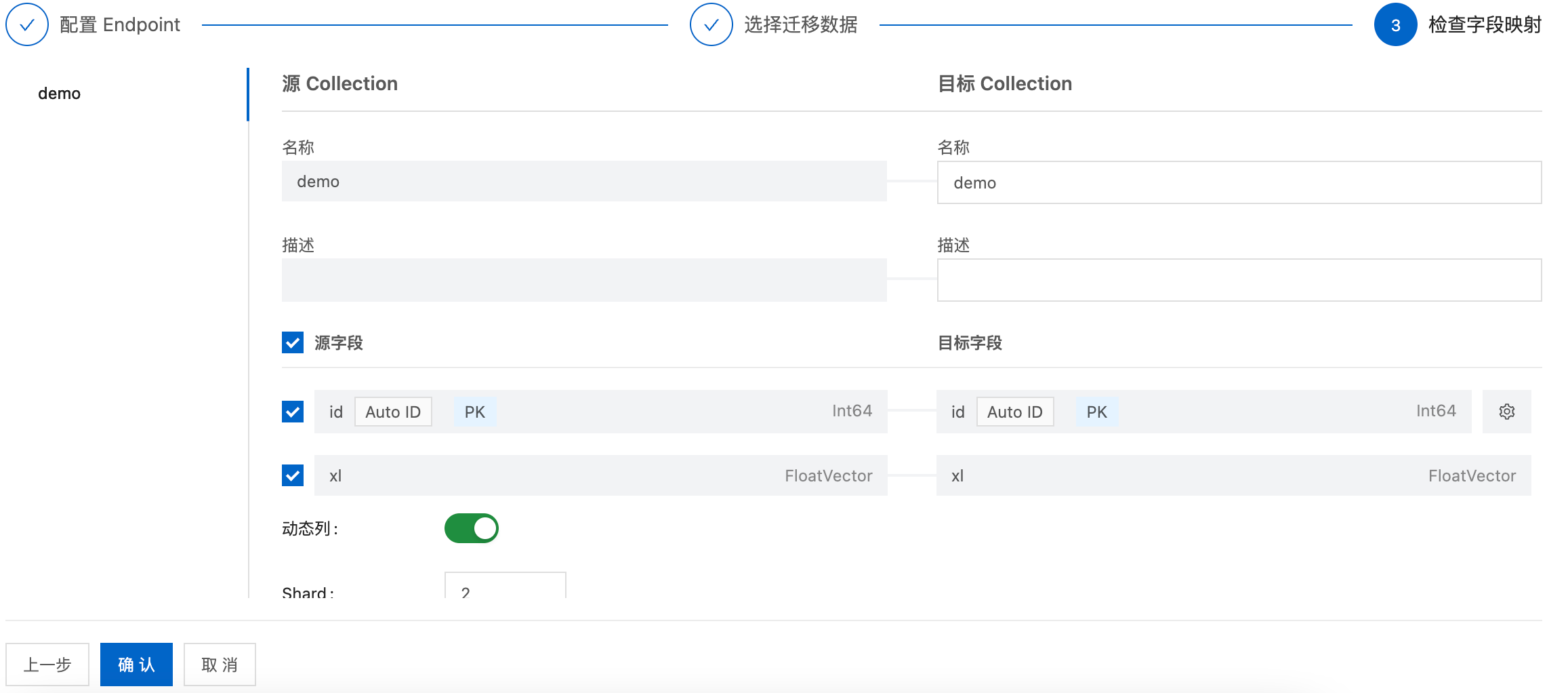Click the target xl FloatVector field
This screenshot has width=1568, height=693.
click(x=1233, y=475)
